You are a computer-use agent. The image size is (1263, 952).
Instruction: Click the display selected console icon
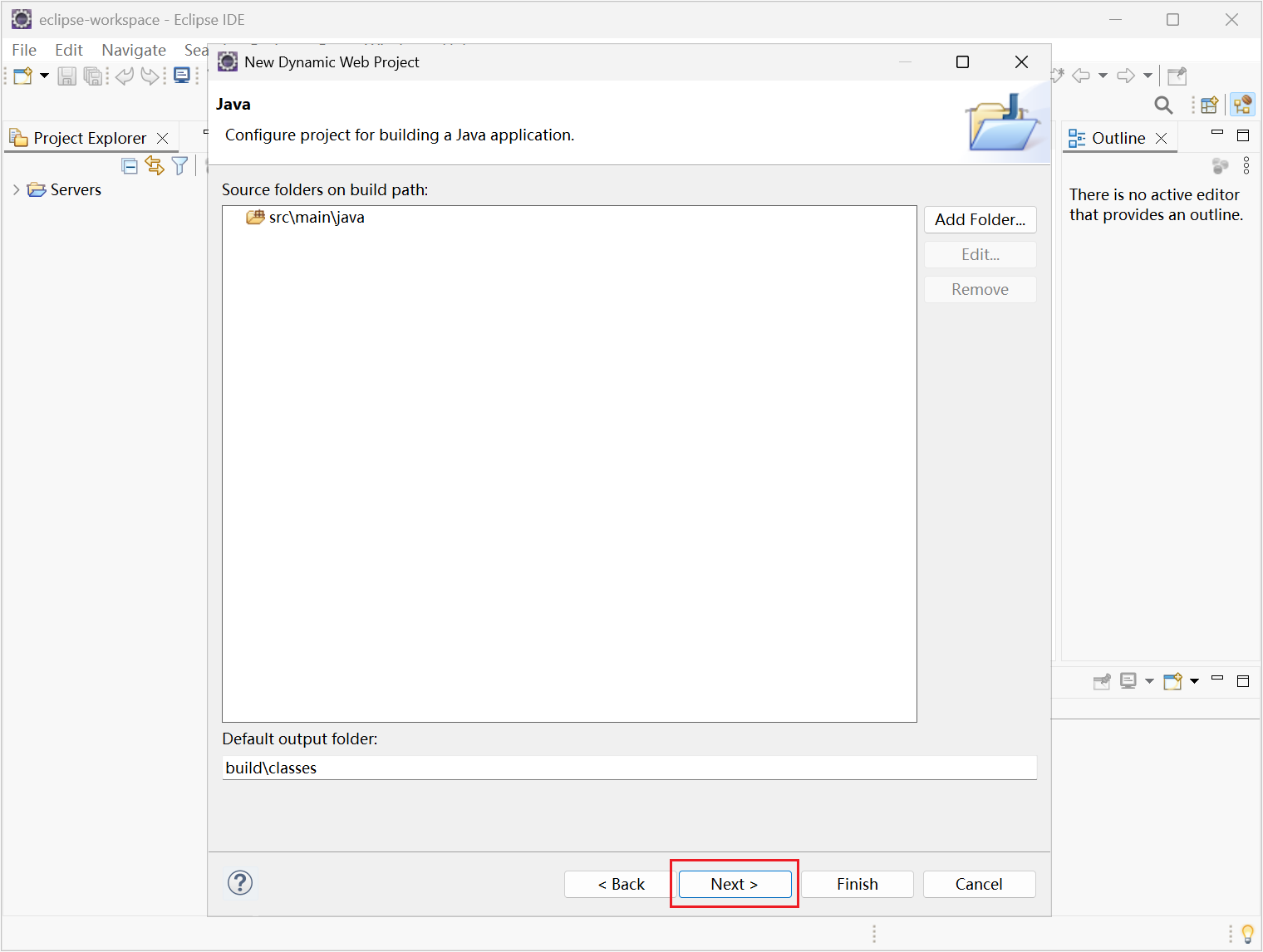(x=1128, y=681)
